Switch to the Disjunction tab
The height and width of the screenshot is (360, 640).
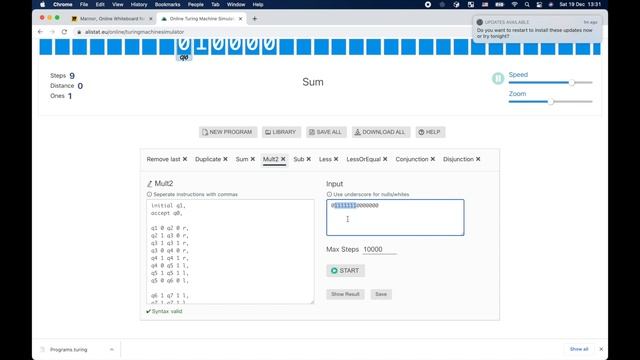458,159
